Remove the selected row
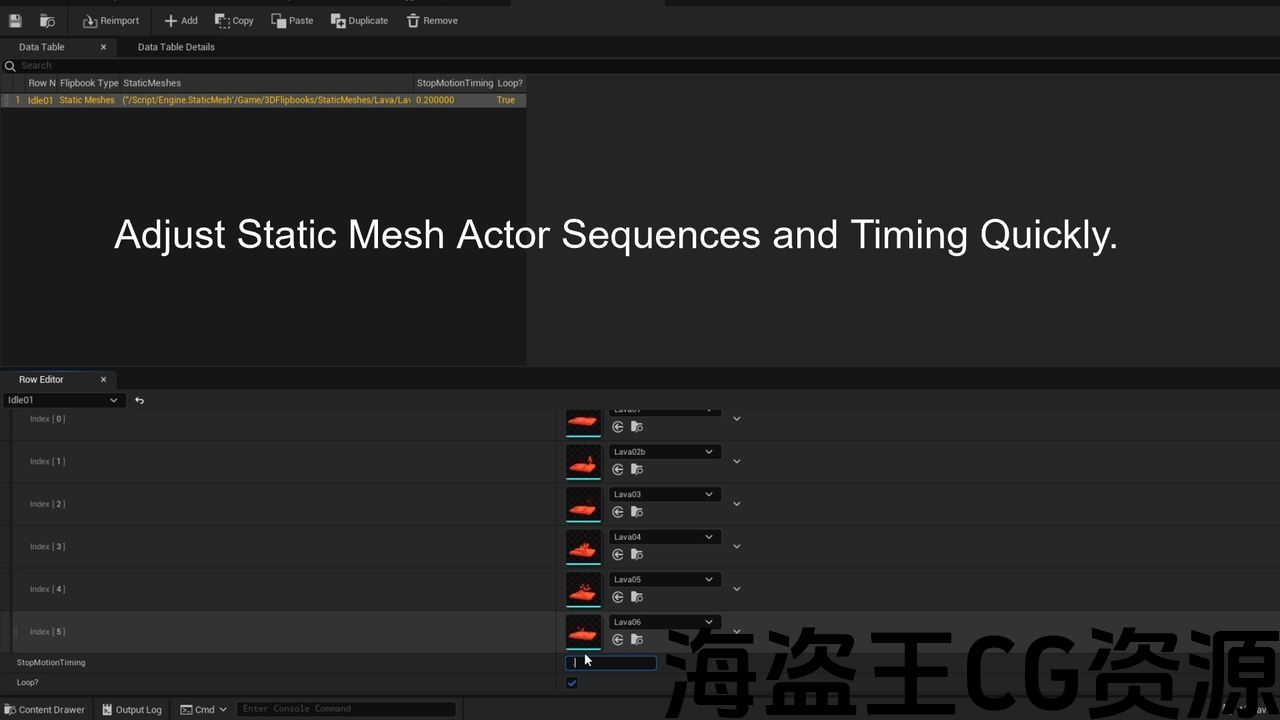Viewport: 1280px width, 720px height. click(432, 20)
